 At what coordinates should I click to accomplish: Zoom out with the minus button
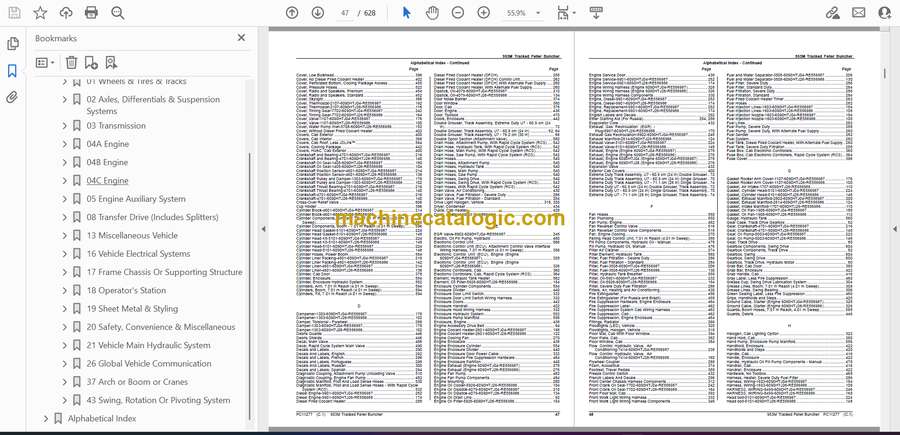coord(457,13)
